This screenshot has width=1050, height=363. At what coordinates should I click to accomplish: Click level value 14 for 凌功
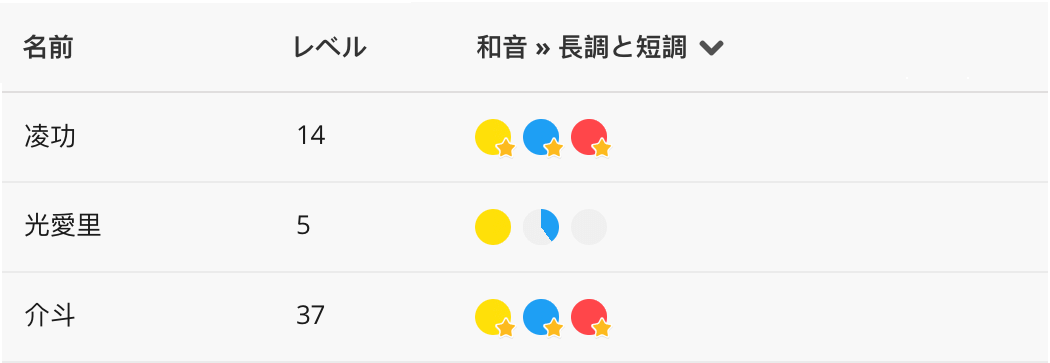(311, 136)
